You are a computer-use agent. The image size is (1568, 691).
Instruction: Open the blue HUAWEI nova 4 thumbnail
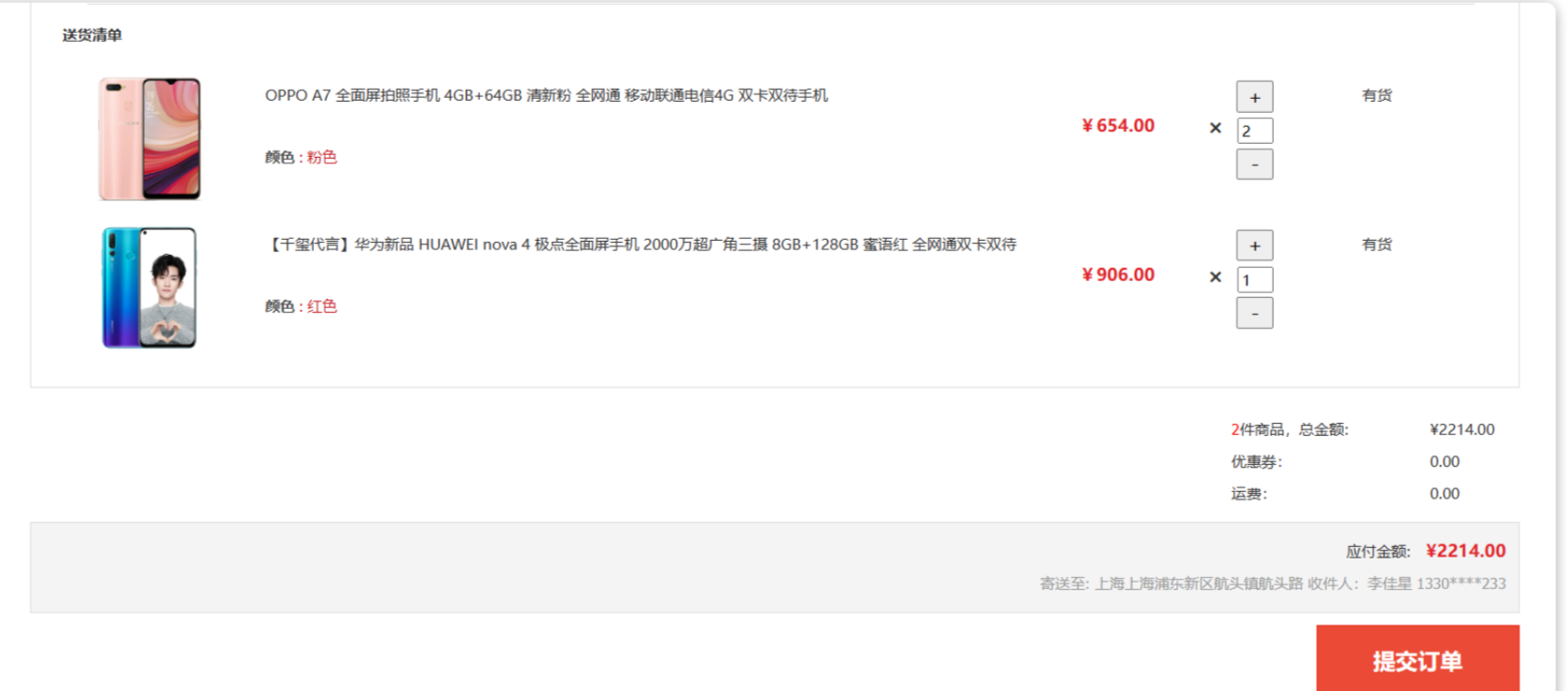[x=149, y=288]
